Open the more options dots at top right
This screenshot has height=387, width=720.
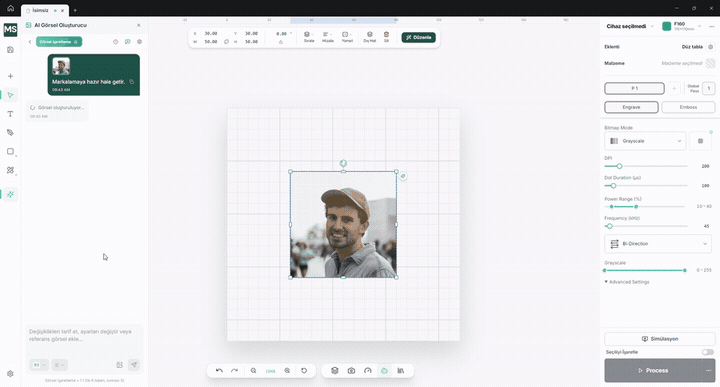pos(711,26)
